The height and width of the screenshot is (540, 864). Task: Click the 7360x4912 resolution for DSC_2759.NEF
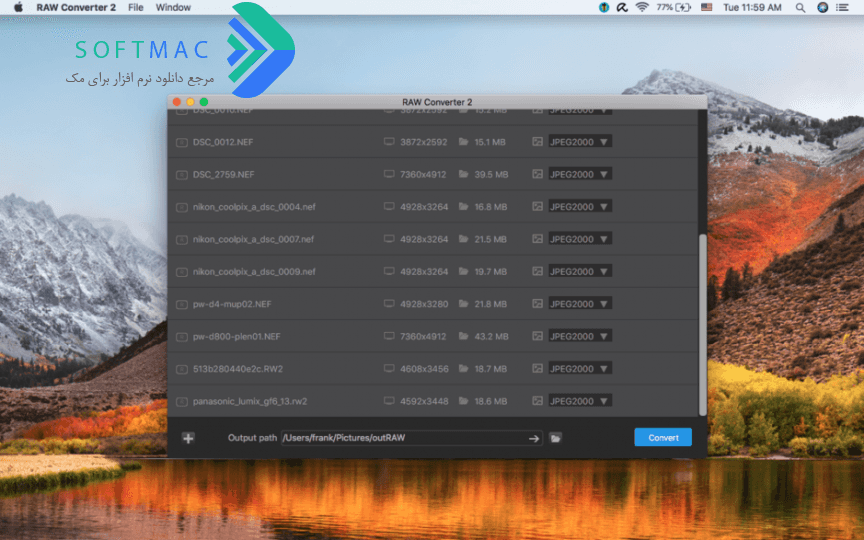point(423,175)
